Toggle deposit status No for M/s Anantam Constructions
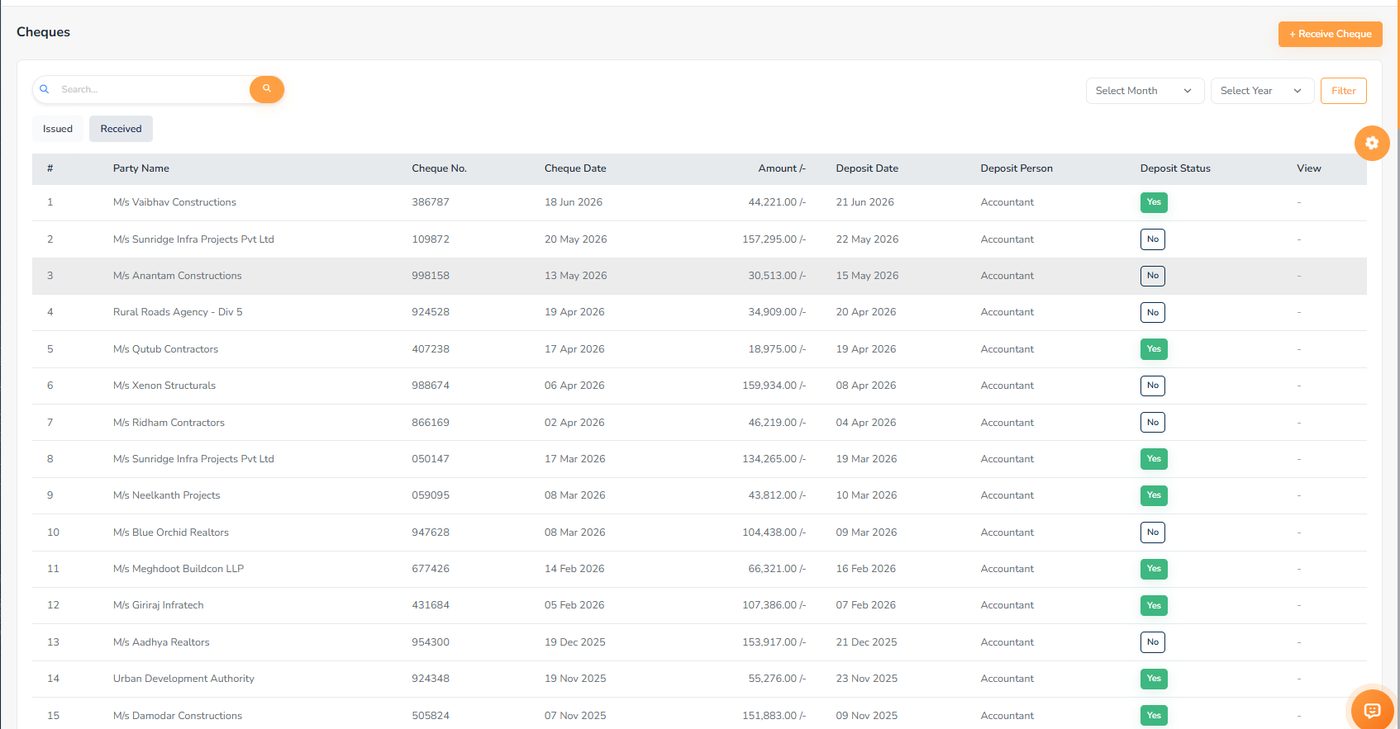Image resolution: width=1400 pixels, height=729 pixels. 1153,276
